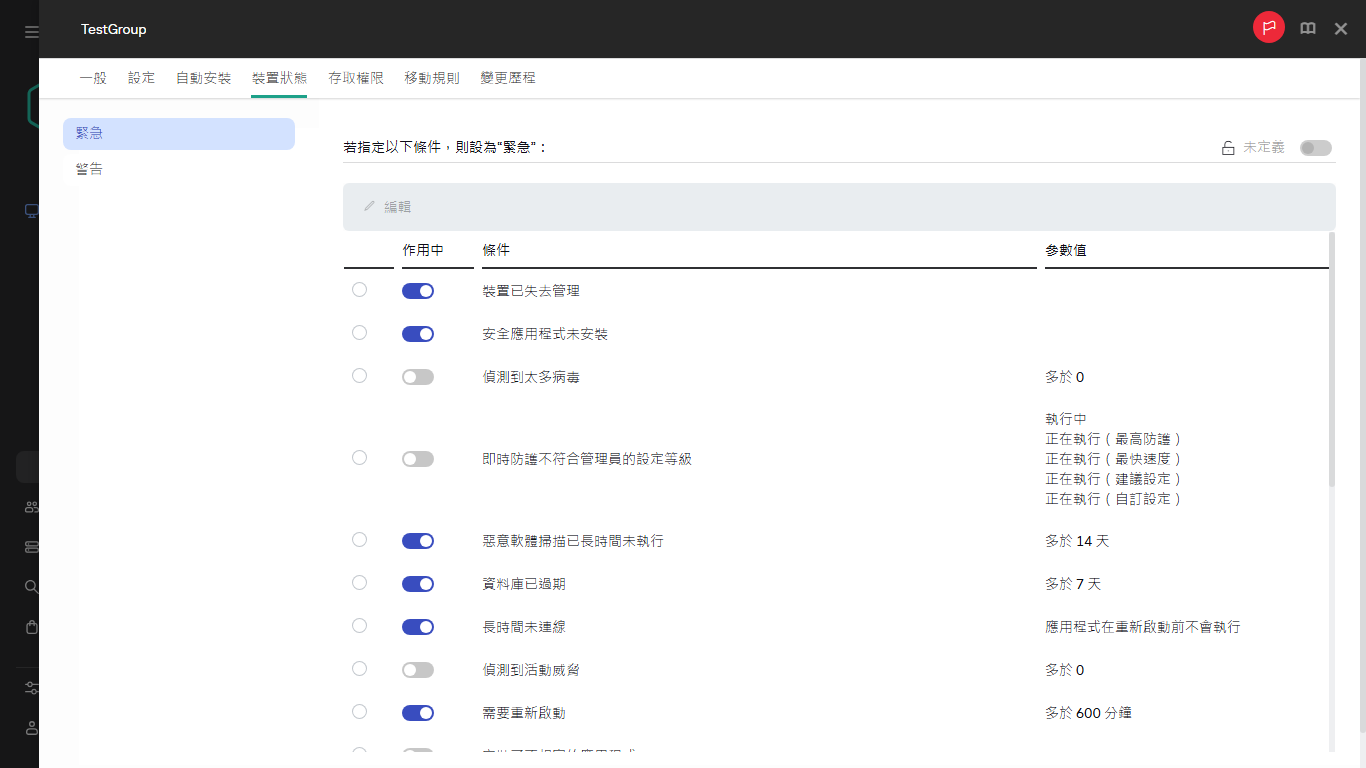The height and width of the screenshot is (768, 1366).
Task: Select the radio button for 資料庫已過期
Action: [359, 583]
